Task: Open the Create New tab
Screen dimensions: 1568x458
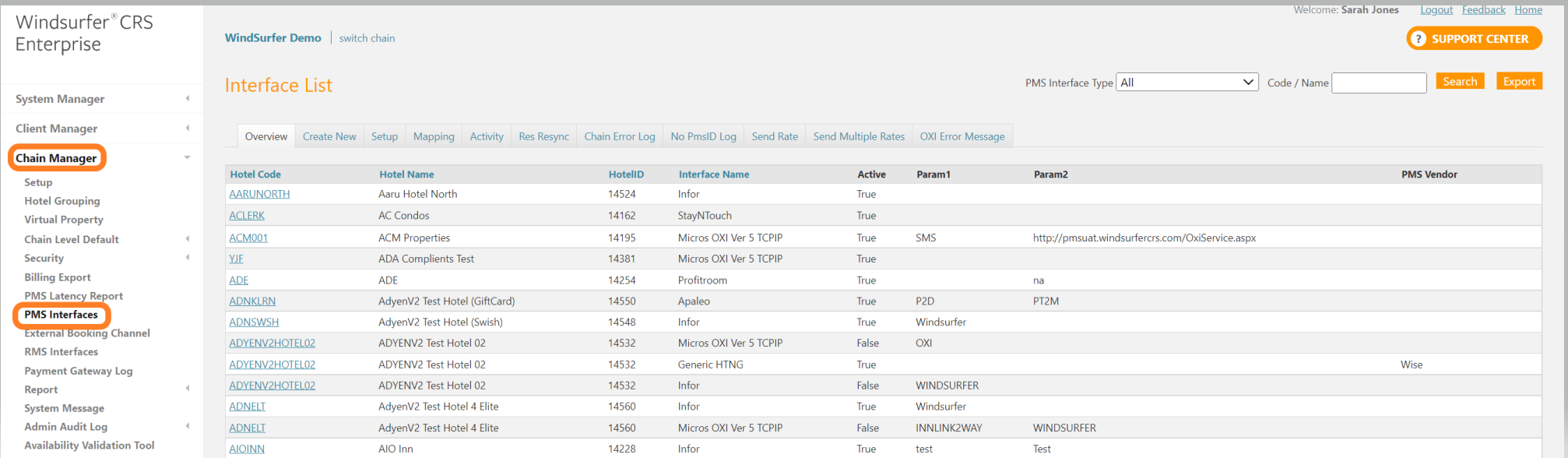Action: coord(329,136)
